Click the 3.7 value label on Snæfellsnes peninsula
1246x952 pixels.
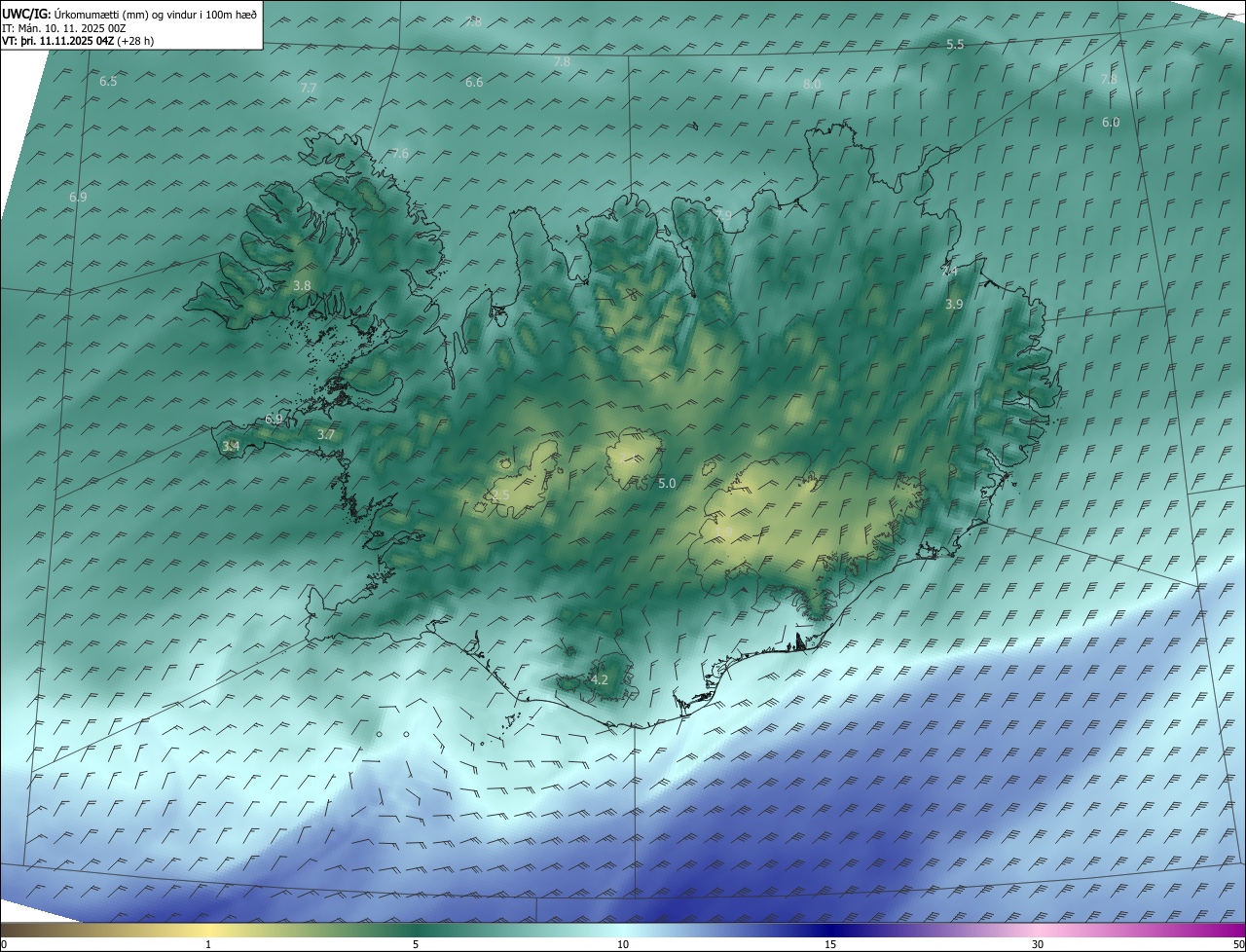(x=326, y=435)
